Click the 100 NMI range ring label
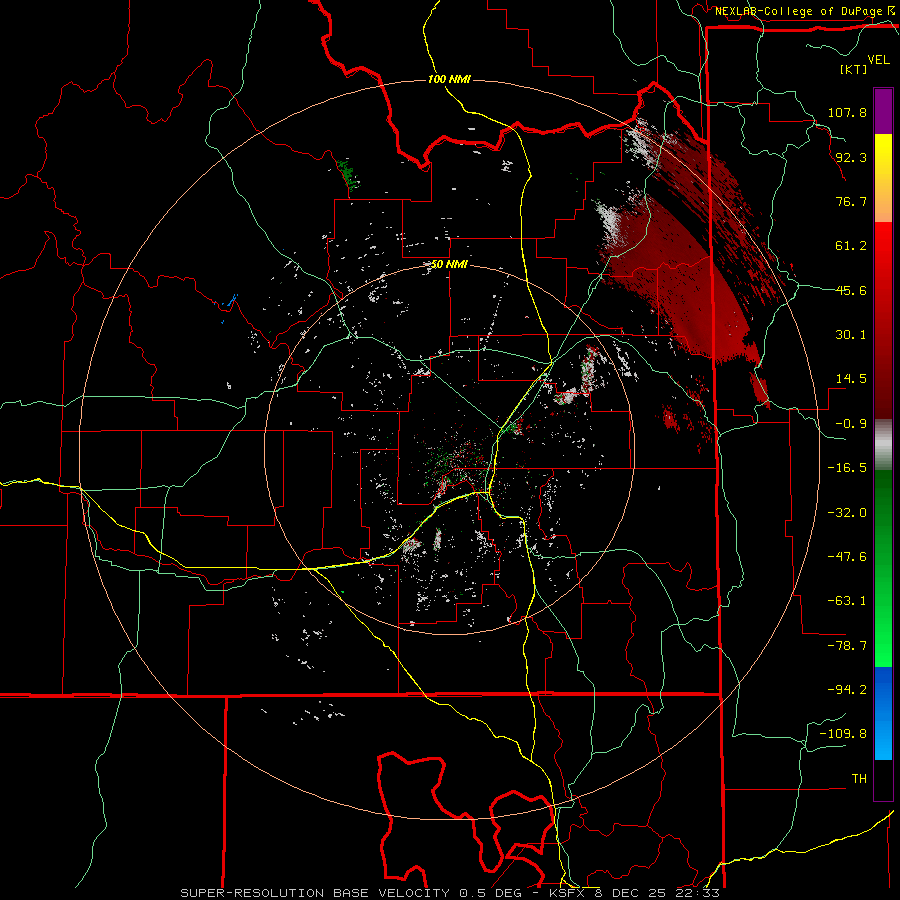The height and width of the screenshot is (900, 900). click(x=449, y=79)
